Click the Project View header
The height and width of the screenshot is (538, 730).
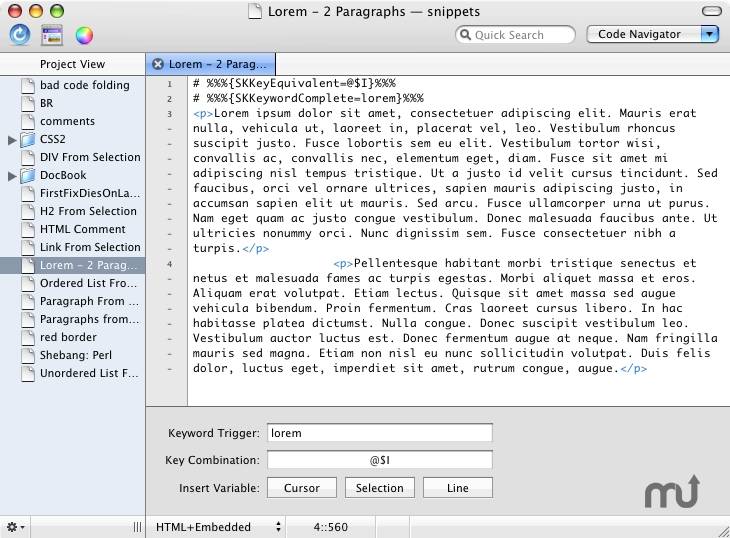click(72, 64)
